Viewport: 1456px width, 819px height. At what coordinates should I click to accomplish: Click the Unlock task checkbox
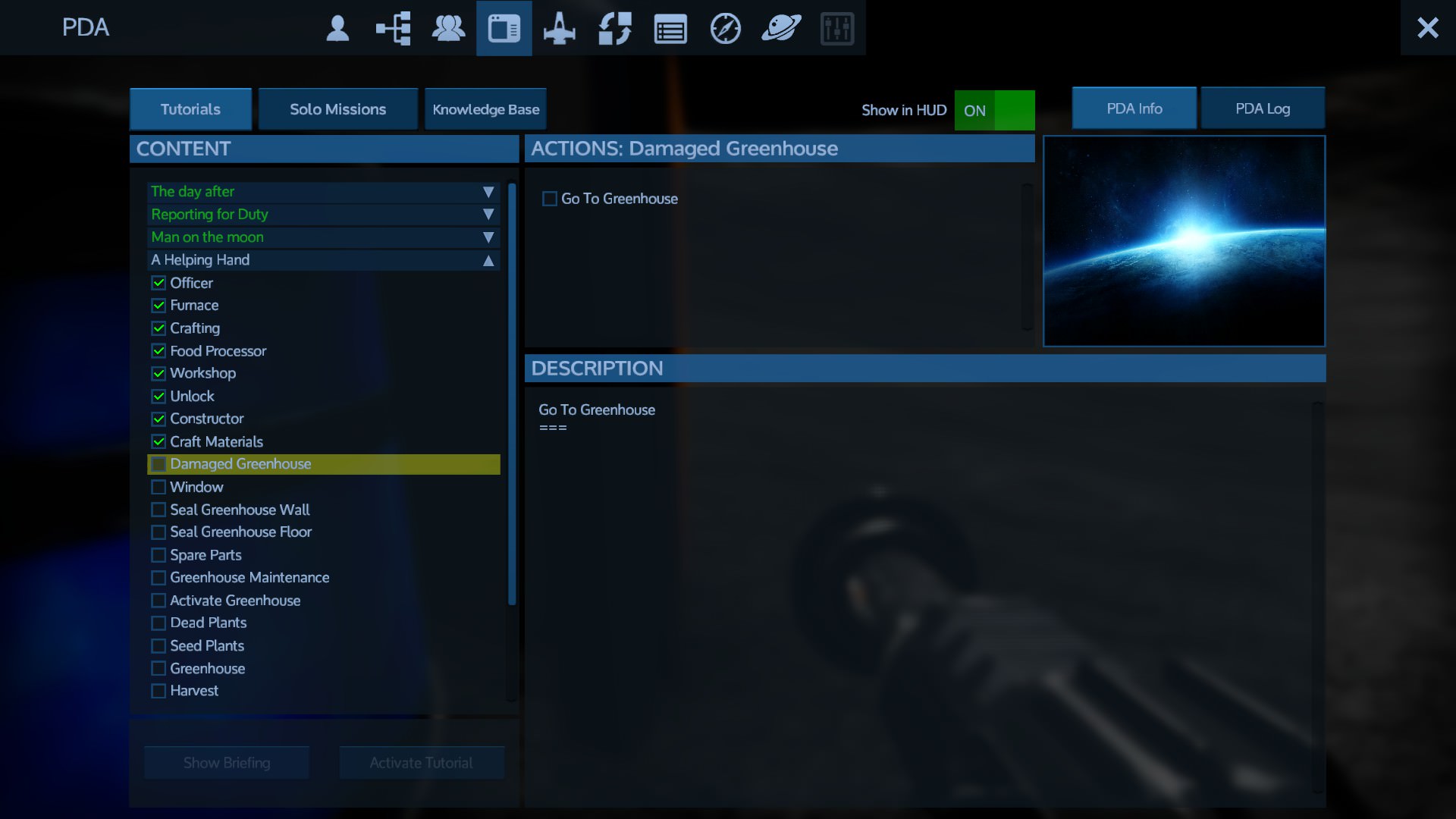tap(158, 396)
